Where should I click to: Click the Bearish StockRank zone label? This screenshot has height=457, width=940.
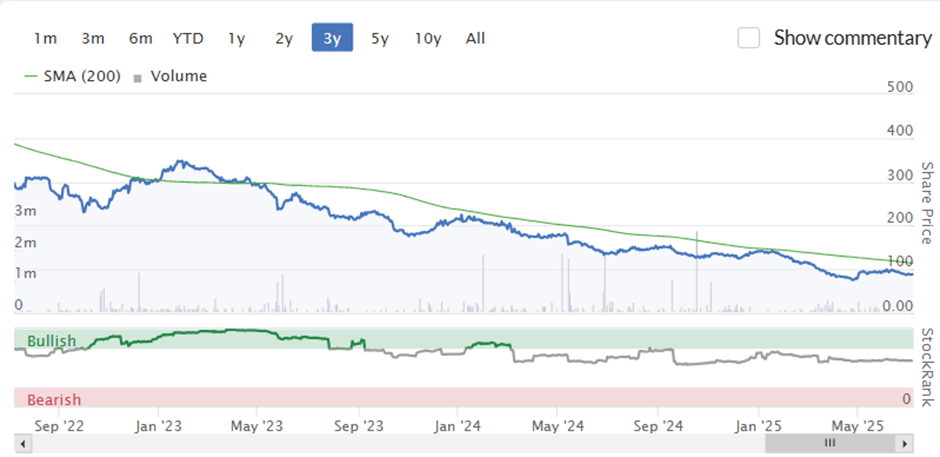tap(54, 399)
